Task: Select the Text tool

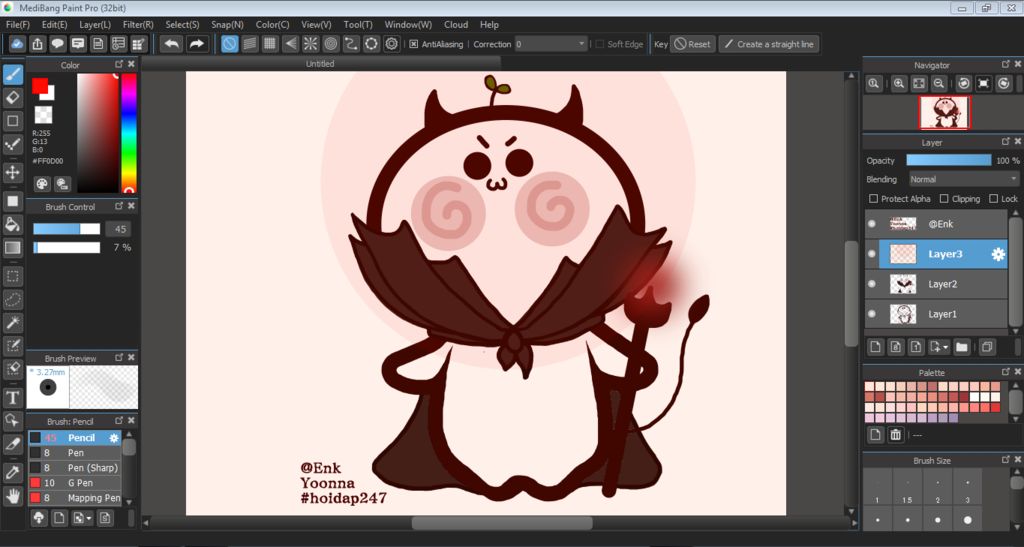Action: click(x=12, y=398)
